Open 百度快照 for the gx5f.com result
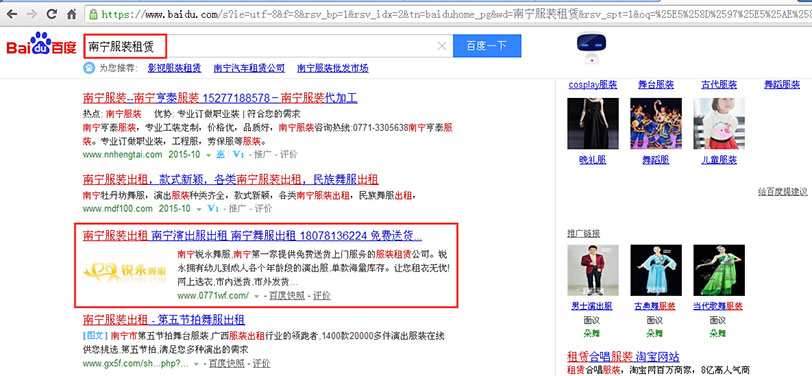 pos(226,364)
